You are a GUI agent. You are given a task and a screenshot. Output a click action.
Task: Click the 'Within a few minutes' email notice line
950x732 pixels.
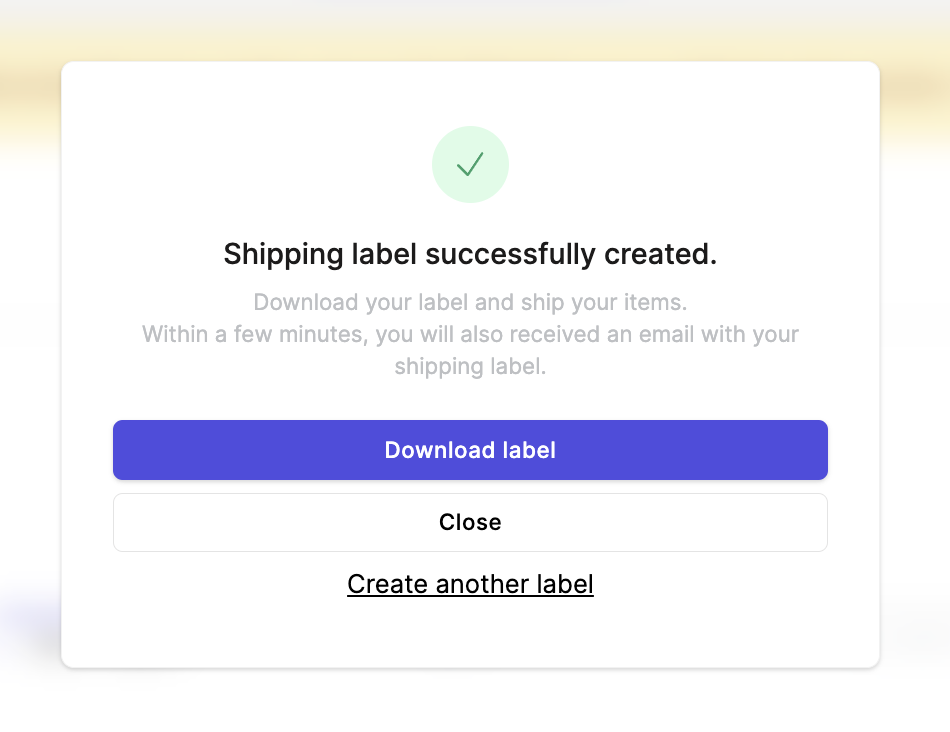coord(470,334)
